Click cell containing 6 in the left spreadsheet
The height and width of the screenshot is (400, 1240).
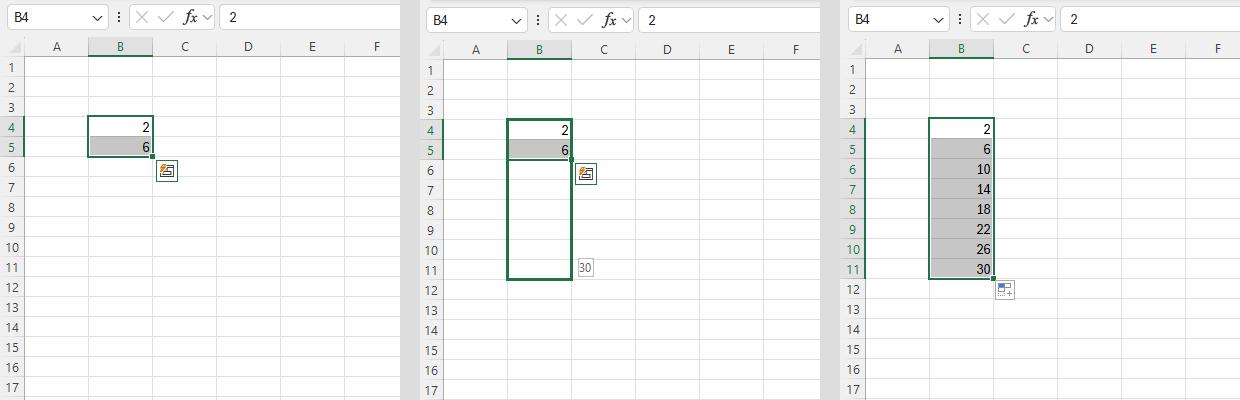[120, 147]
